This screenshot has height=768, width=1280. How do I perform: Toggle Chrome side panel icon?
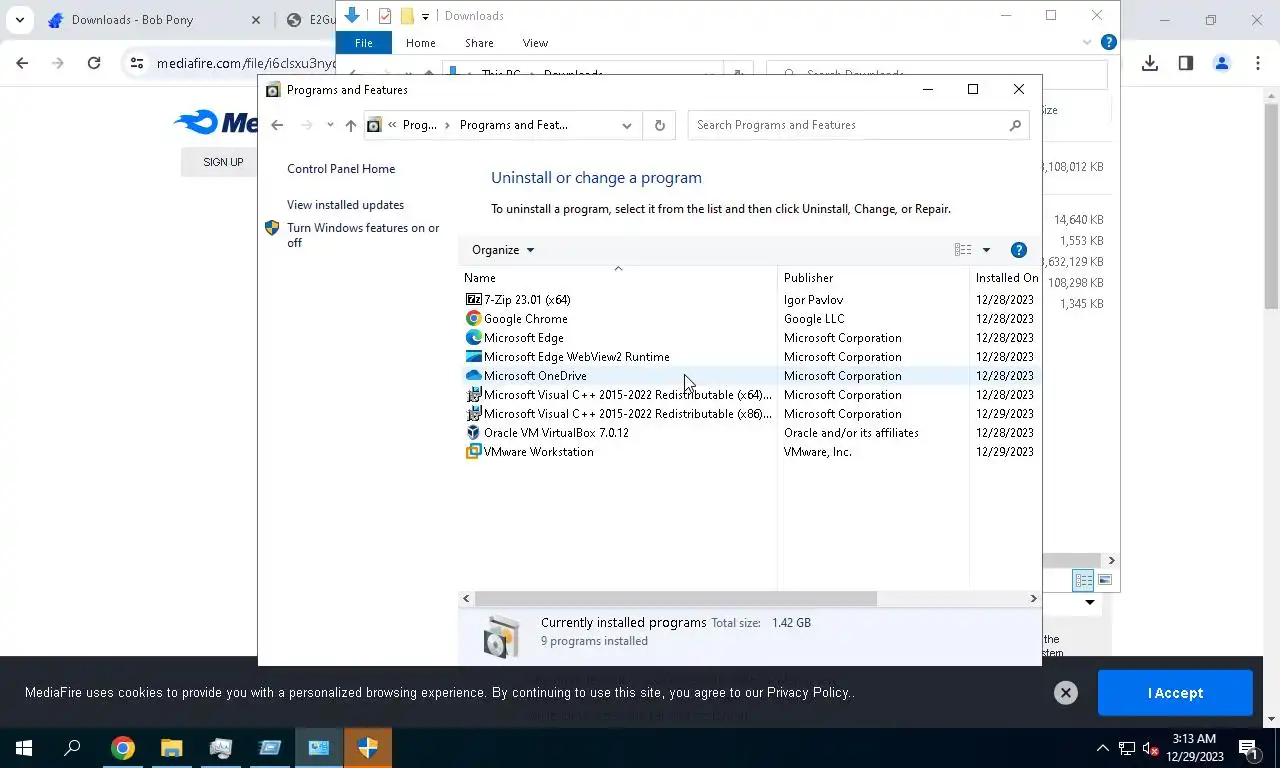pos(1186,63)
